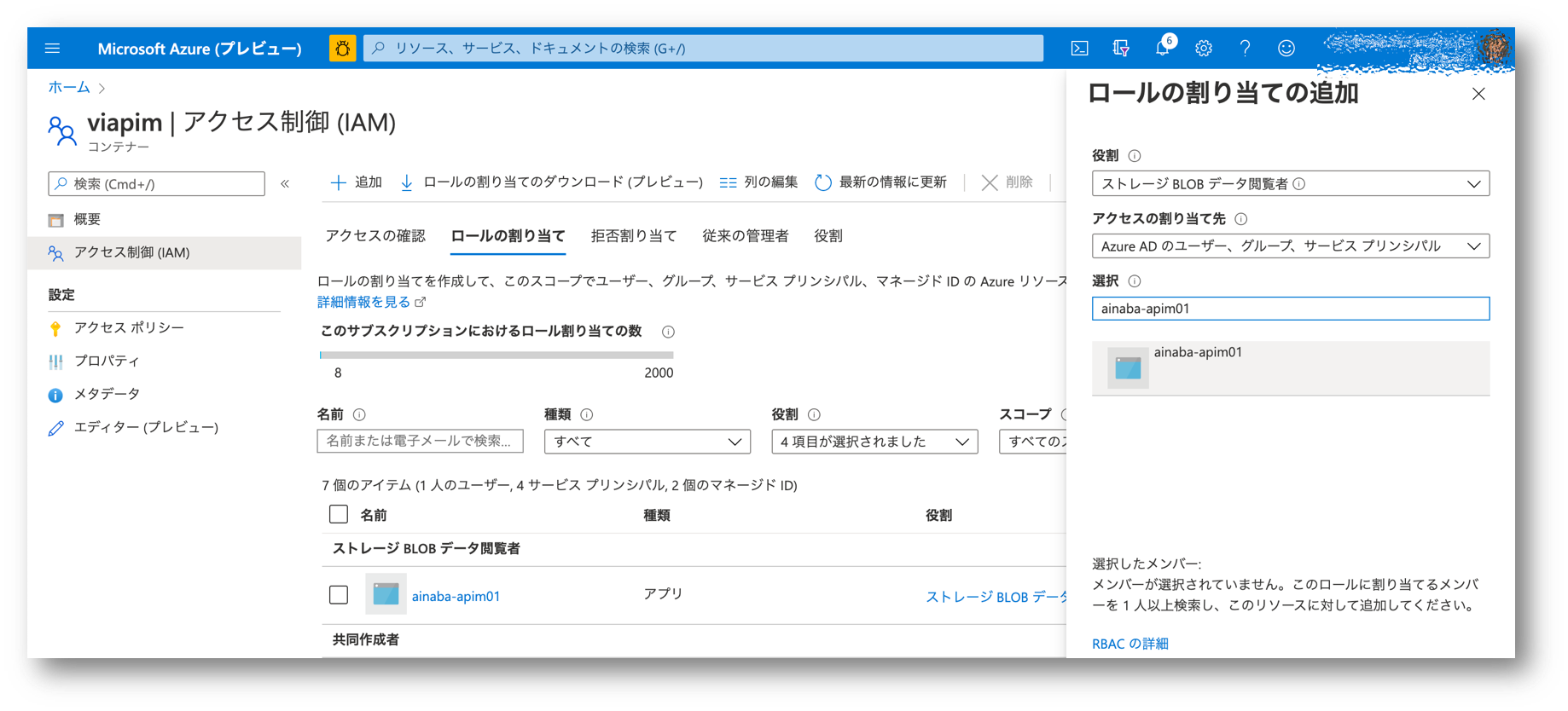Open feedback smiley icon

click(x=1286, y=49)
